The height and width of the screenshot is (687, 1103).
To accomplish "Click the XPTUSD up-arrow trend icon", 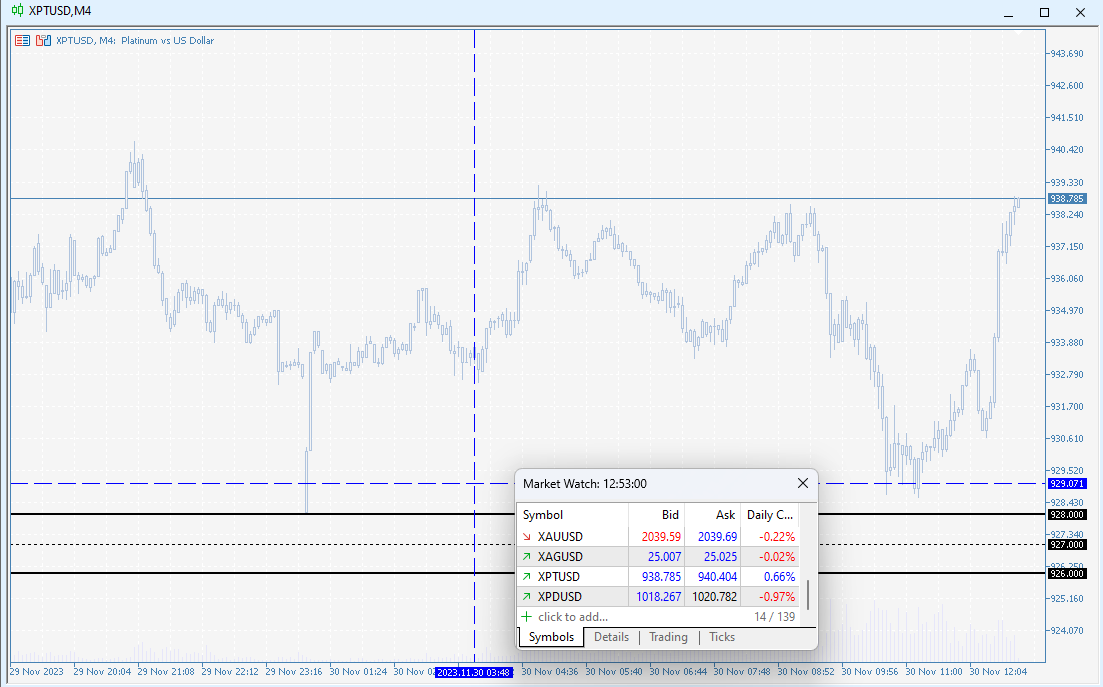I will pyautogui.click(x=526, y=577).
